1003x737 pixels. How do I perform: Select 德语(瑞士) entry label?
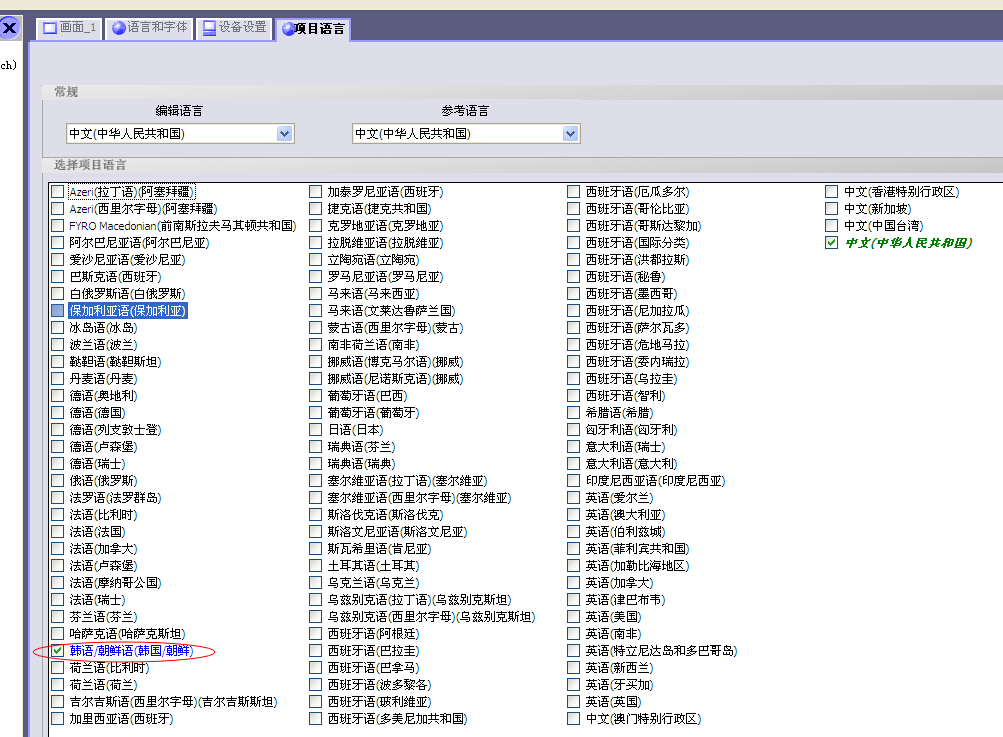(97, 464)
